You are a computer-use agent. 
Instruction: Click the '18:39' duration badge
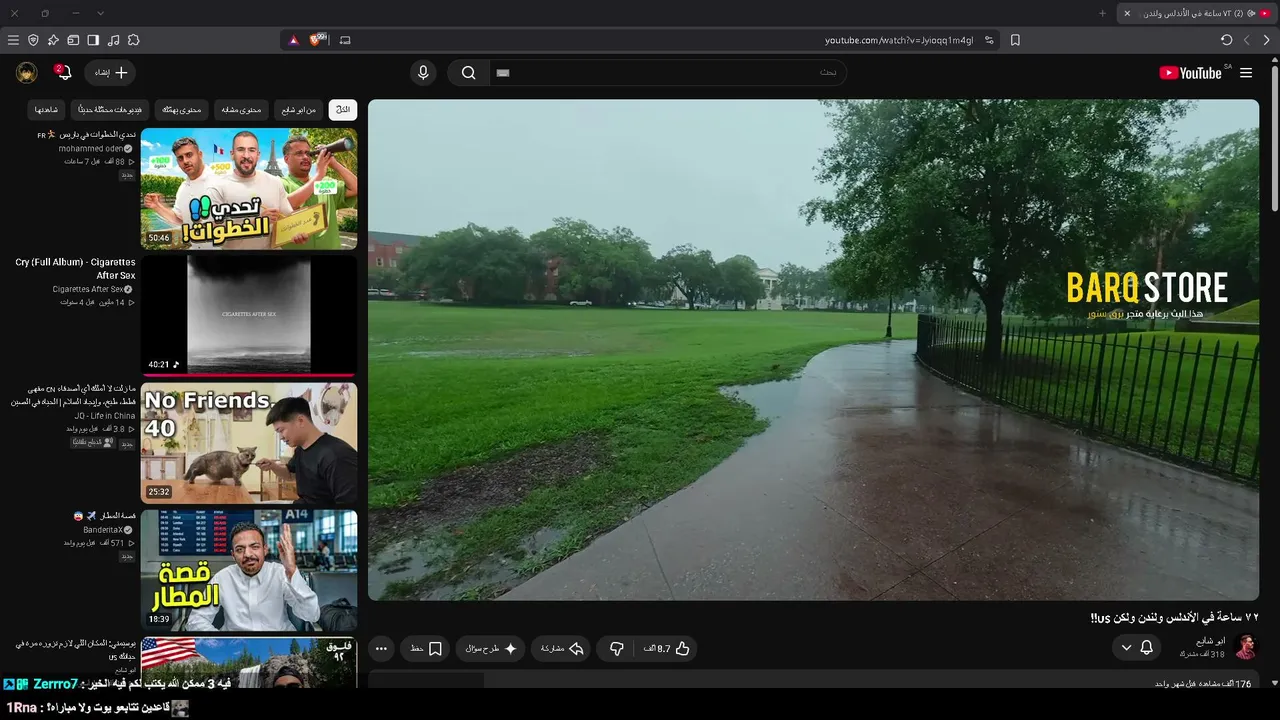[x=159, y=620]
